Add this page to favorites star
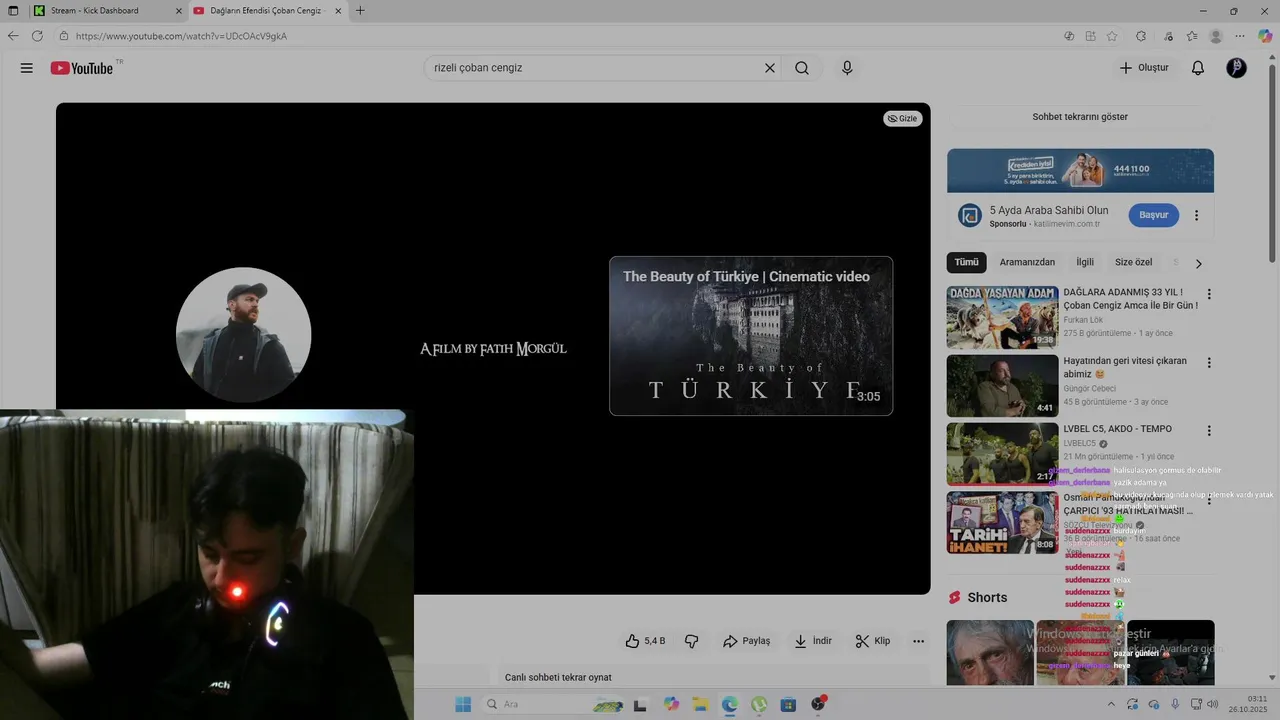 click(x=1112, y=36)
